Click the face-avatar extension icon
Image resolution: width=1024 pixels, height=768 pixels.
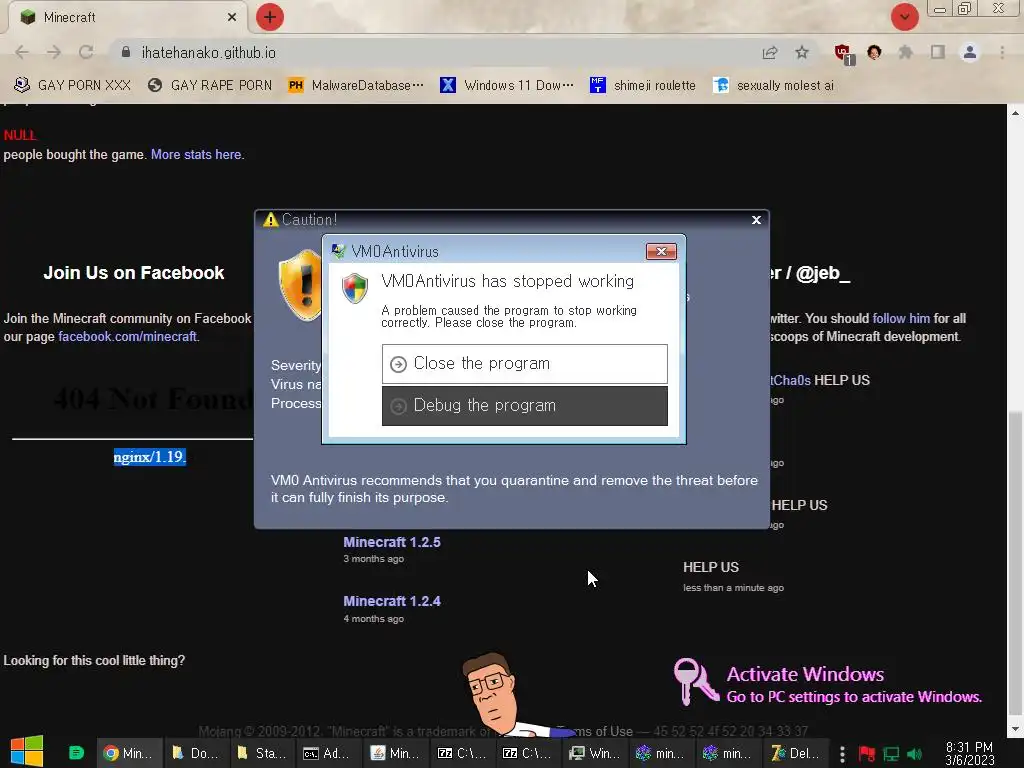(874, 52)
